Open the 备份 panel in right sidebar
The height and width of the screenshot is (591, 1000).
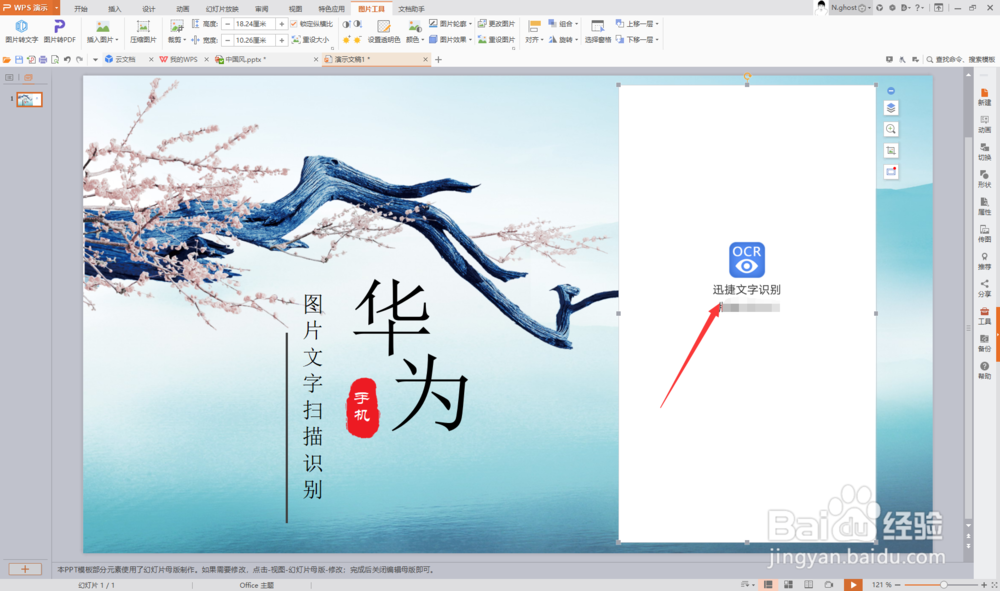pyautogui.click(x=985, y=343)
